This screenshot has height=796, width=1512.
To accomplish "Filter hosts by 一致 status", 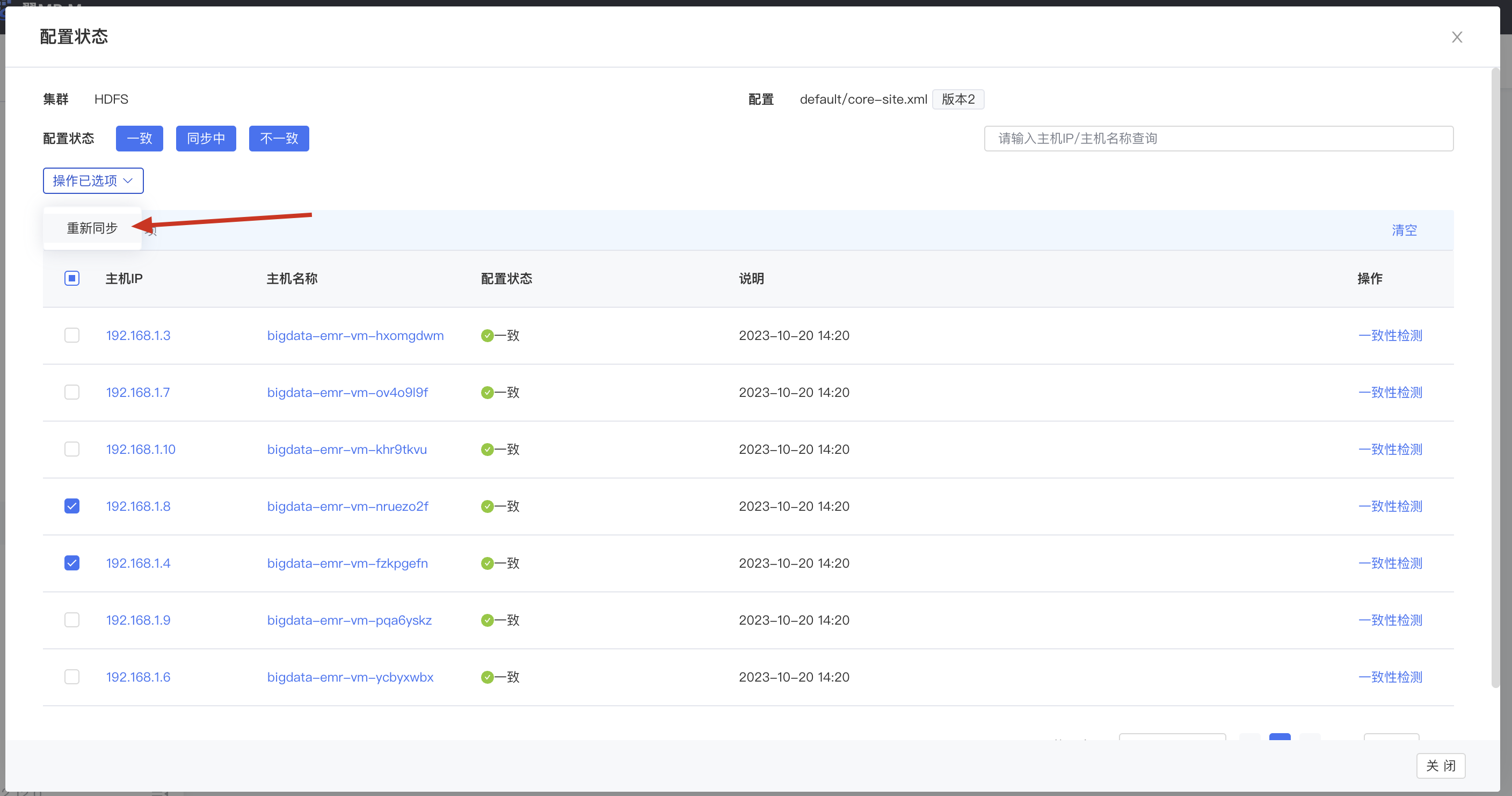I will tap(139, 139).
